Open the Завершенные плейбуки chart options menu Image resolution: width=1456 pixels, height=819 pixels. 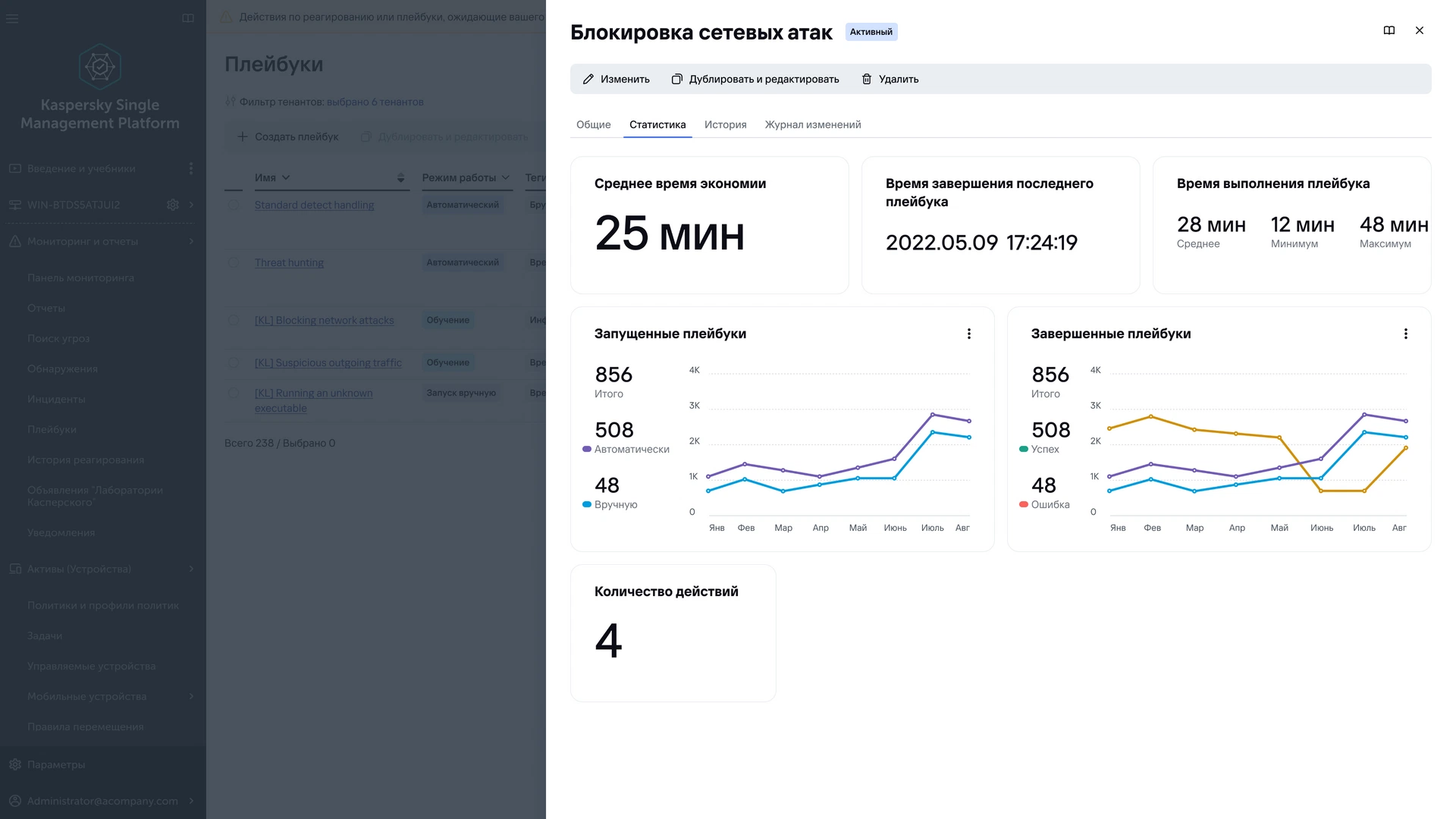tap(1406, 334)
